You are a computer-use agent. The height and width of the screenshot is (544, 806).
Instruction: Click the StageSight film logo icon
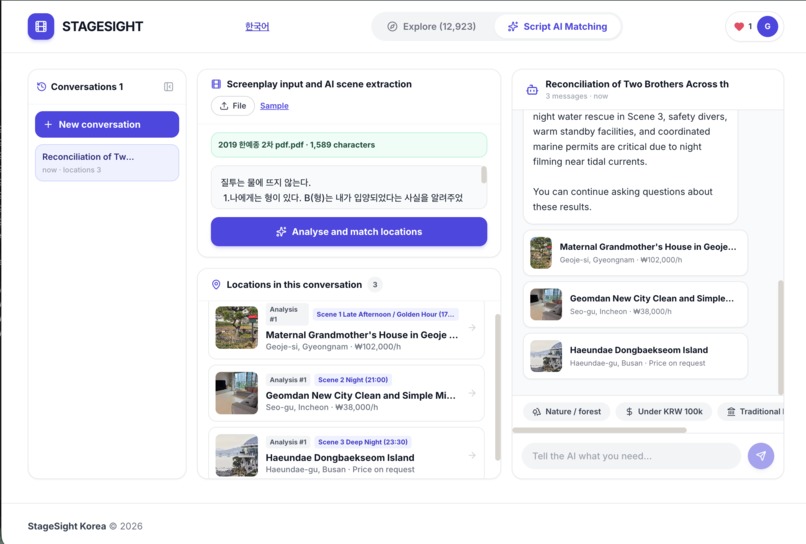click(41, 26)
